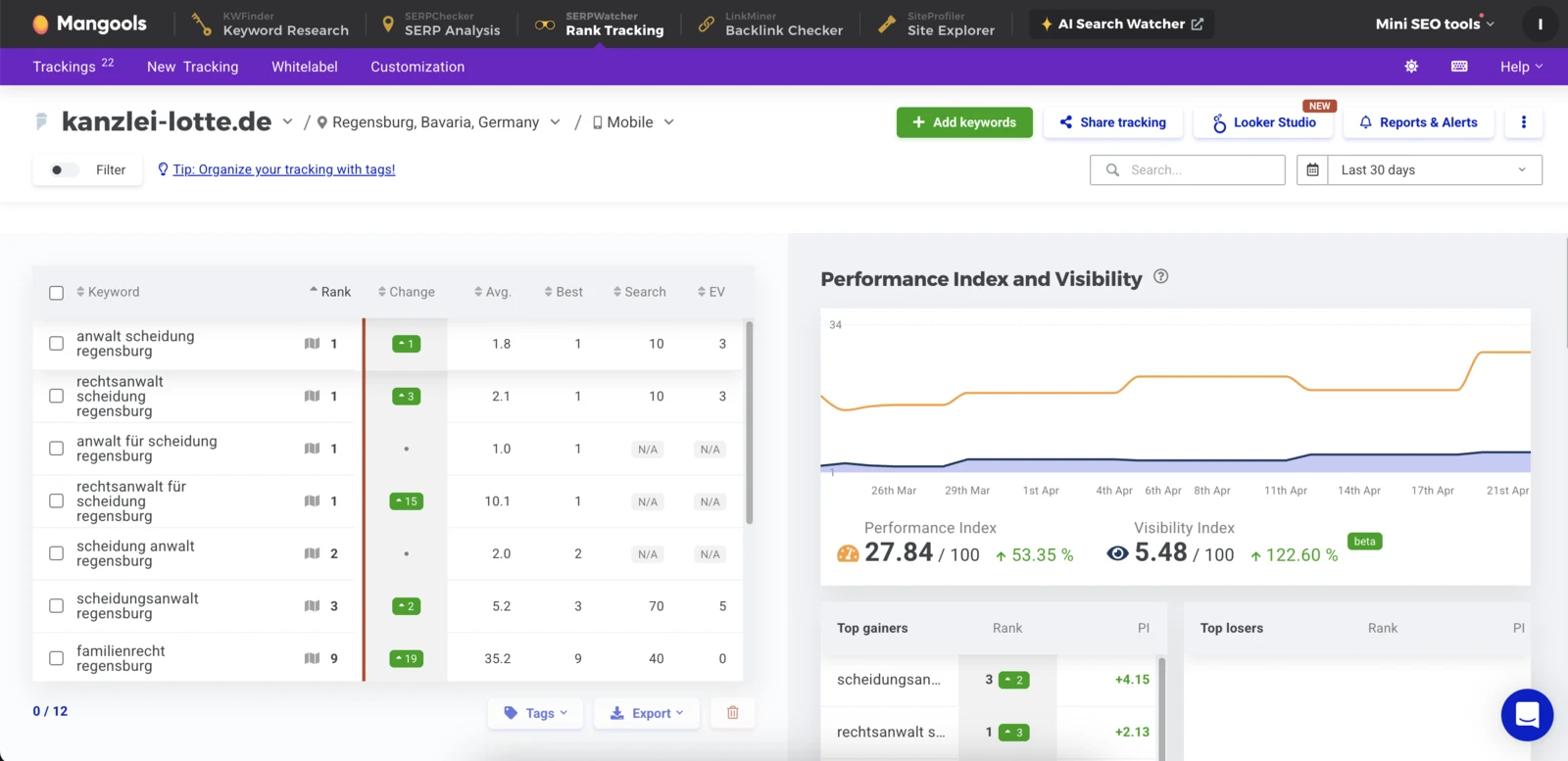Image resolution: width=1568 pixels, height=761 pixels.
Task: Click the keyword table vertical scrollbar
Action: (750, 421)
